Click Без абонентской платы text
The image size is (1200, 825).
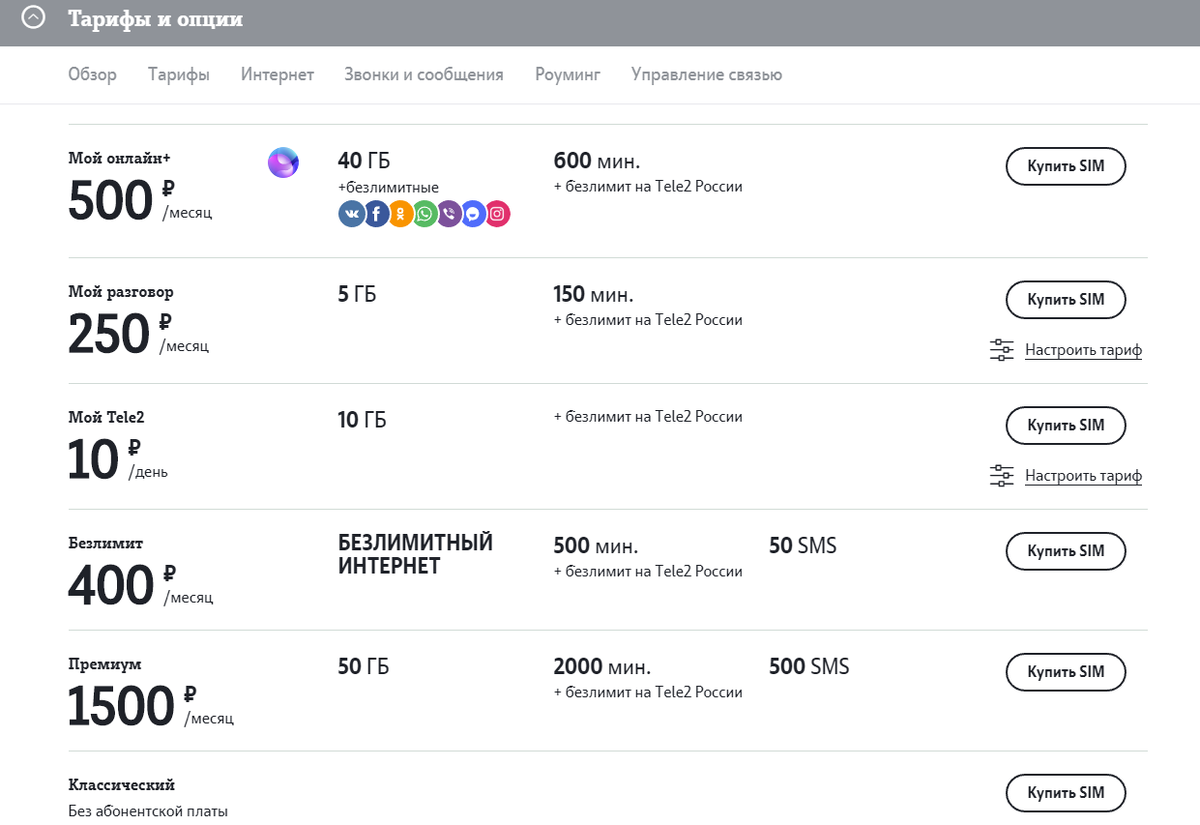point(148,811)
